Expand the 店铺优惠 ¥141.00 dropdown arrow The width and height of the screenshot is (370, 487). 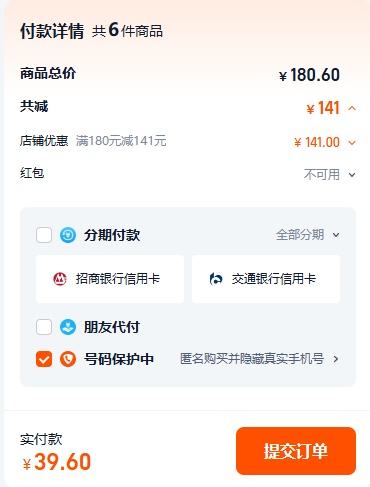tap(352, 143)
